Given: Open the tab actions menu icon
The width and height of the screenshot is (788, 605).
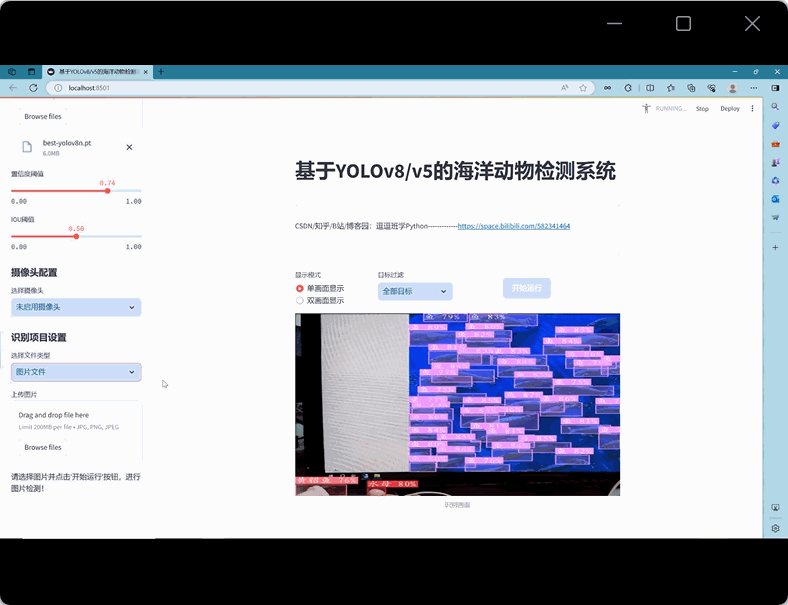Looking at the screenshot, I should coord(31,72).
